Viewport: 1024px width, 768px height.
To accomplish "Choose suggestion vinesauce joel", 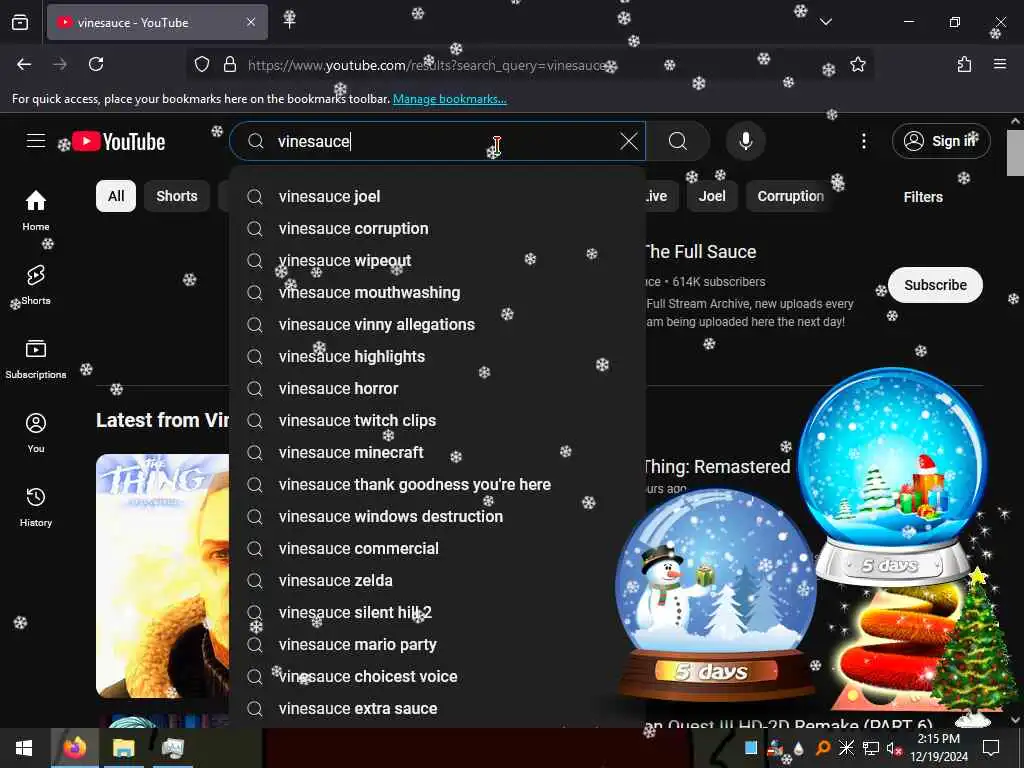I will (x=438, y=197).
